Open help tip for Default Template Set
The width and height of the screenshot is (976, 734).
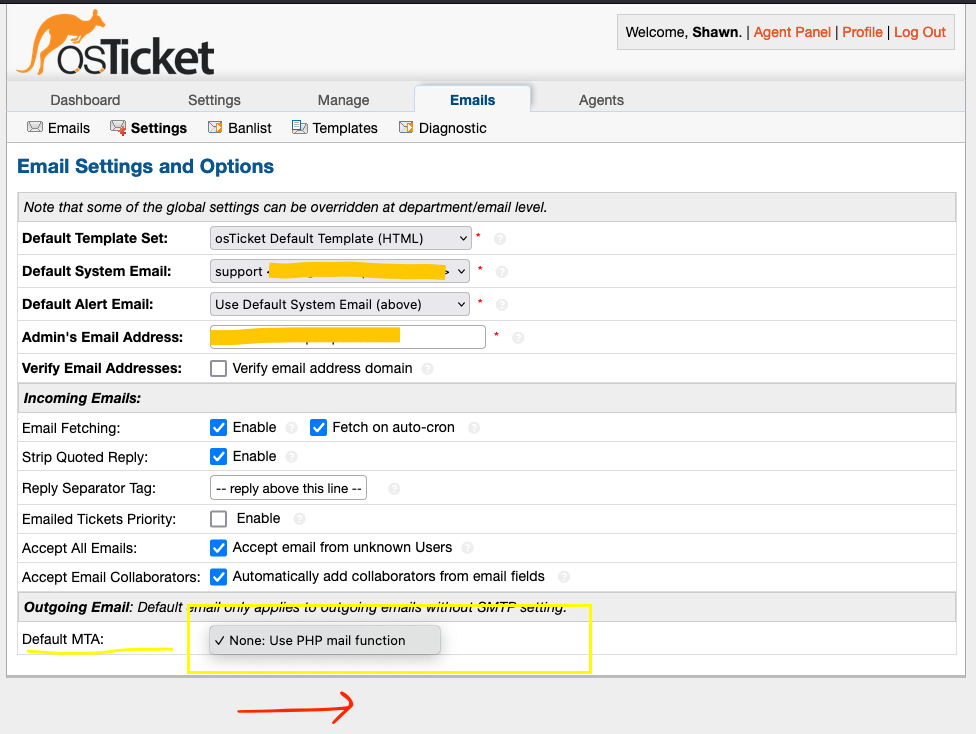(500, 239)
